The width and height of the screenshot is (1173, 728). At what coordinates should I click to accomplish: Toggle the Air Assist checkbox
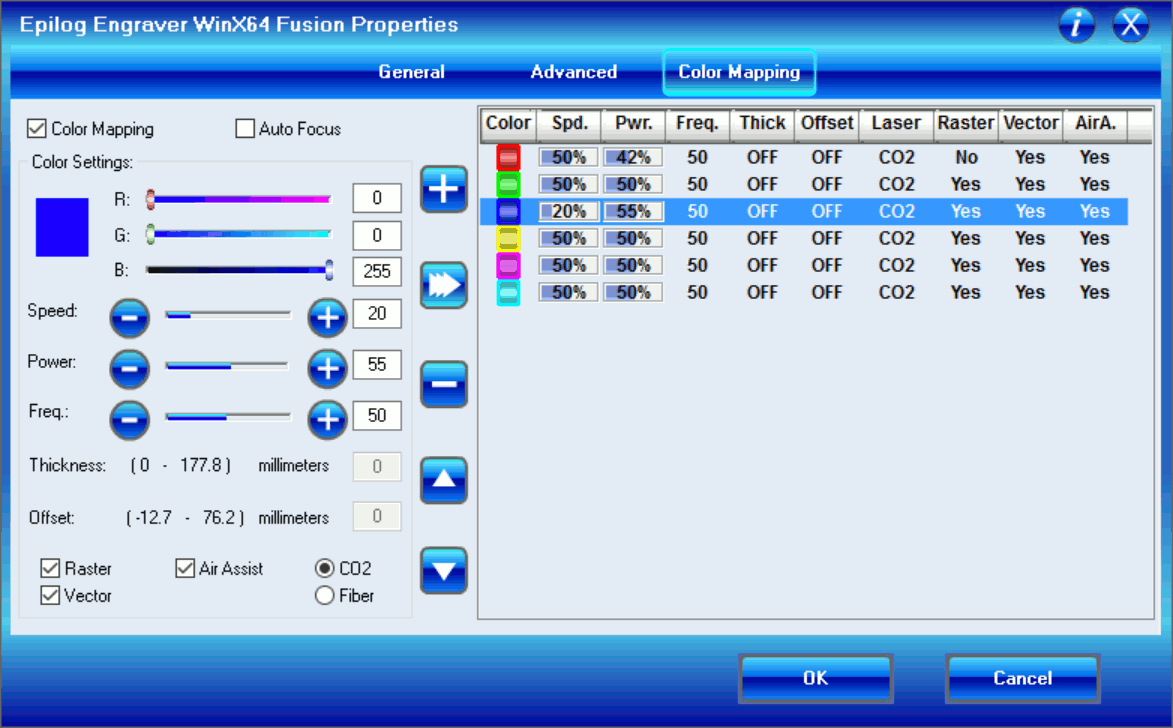pyautogui.click(x=185, y=569)
